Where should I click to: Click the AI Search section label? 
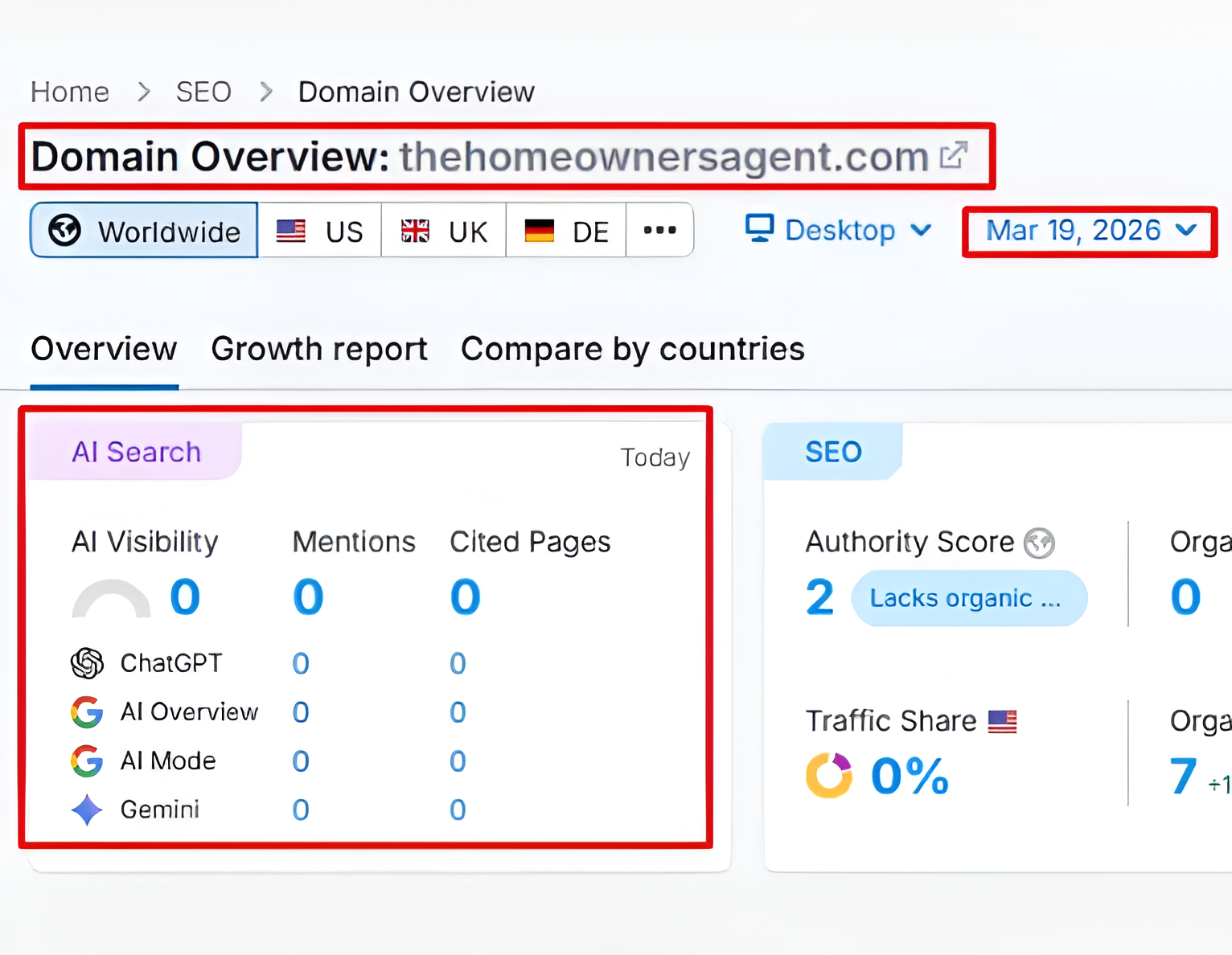pos(136,452)
